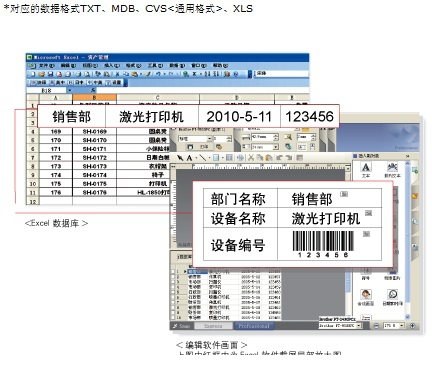This screenshot has width=432, height=369.
Task: Select the Line drawing tool in the editor toolbar
Action: [202, 158]
